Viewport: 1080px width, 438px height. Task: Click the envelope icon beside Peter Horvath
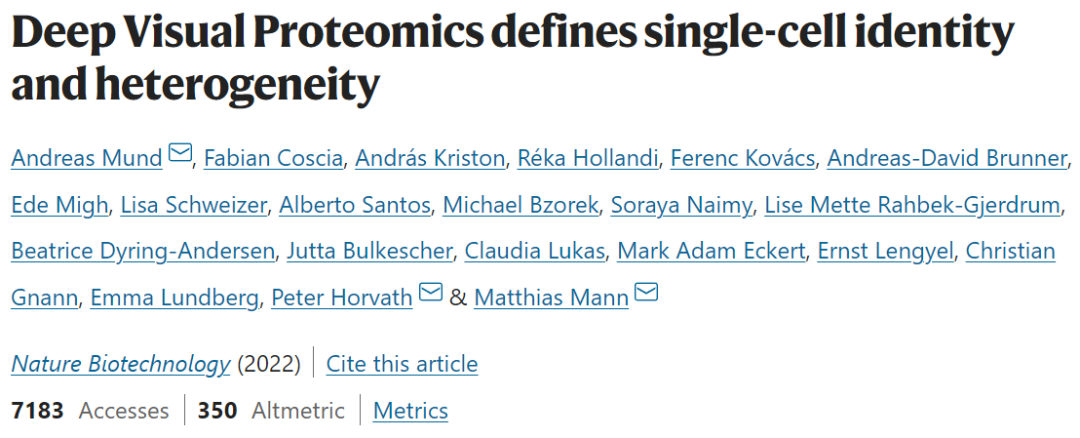pos(430,292)
